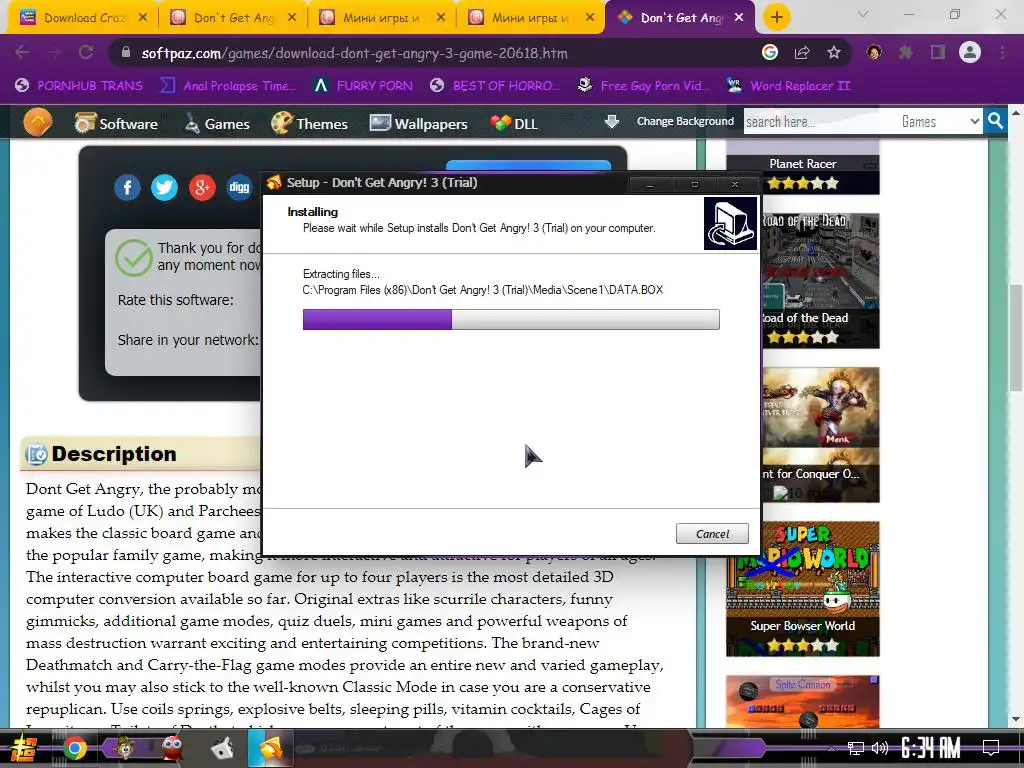Close the active Don't Get Angry tab
Viewport: 1024px width, 768px height.
(x=739, y=18)
